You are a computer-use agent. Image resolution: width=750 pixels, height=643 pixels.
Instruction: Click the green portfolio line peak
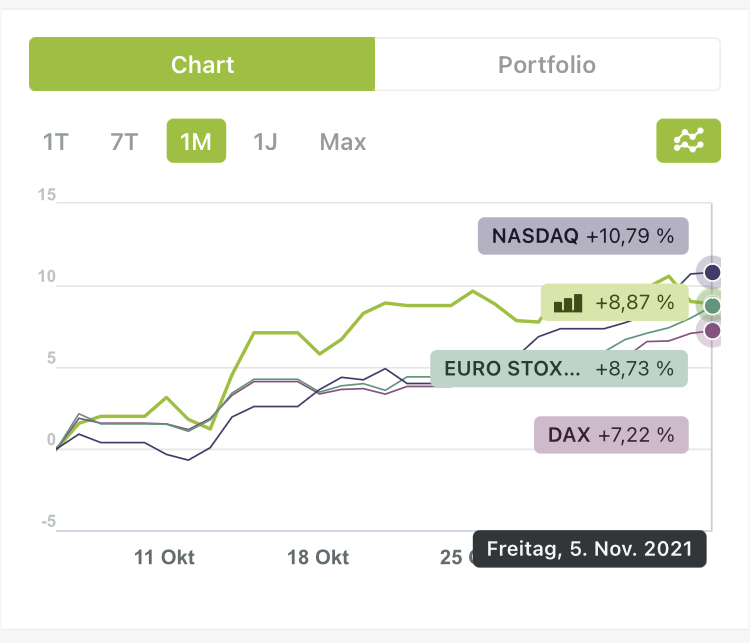(x=670, y=277)
